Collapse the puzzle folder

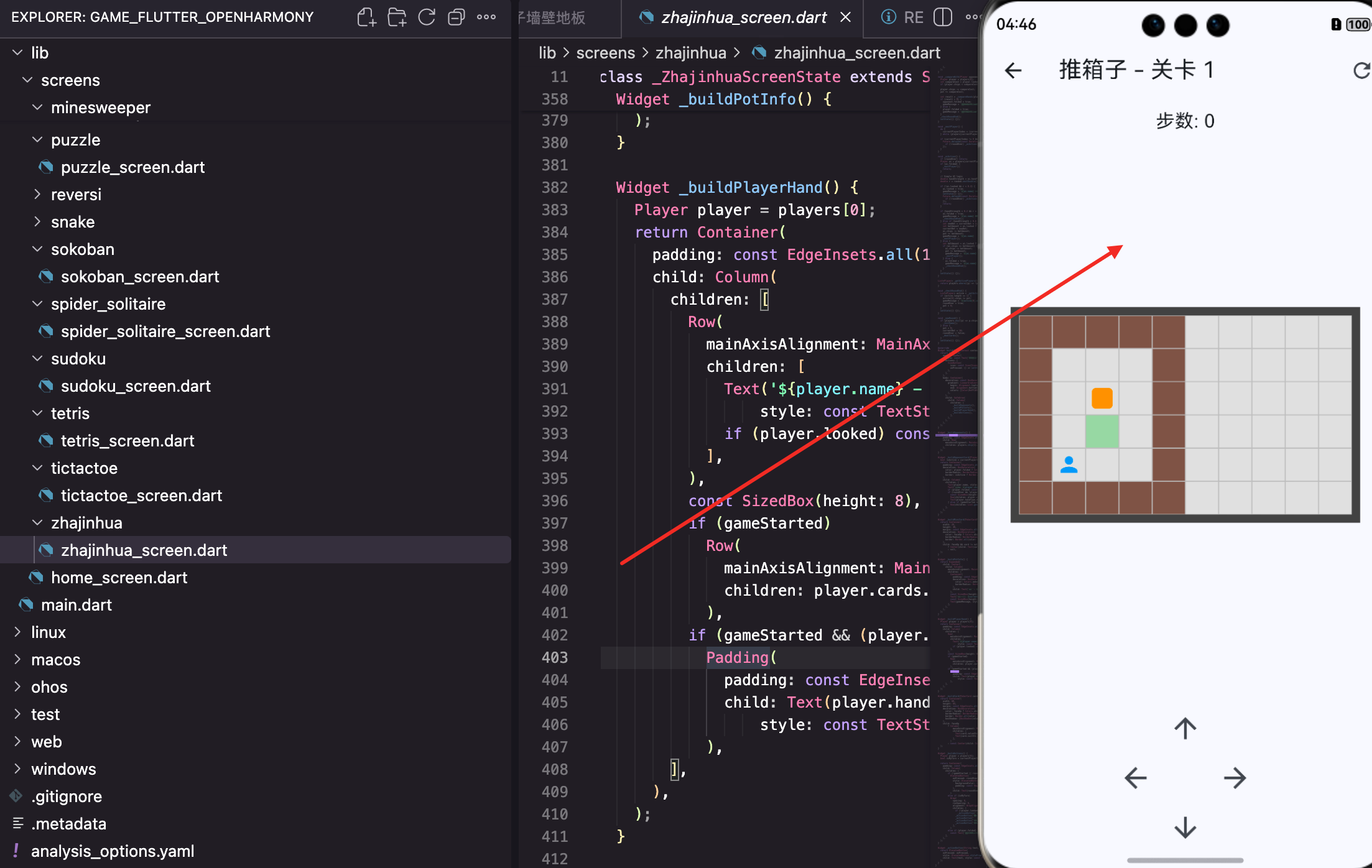(x=37, y=139)
